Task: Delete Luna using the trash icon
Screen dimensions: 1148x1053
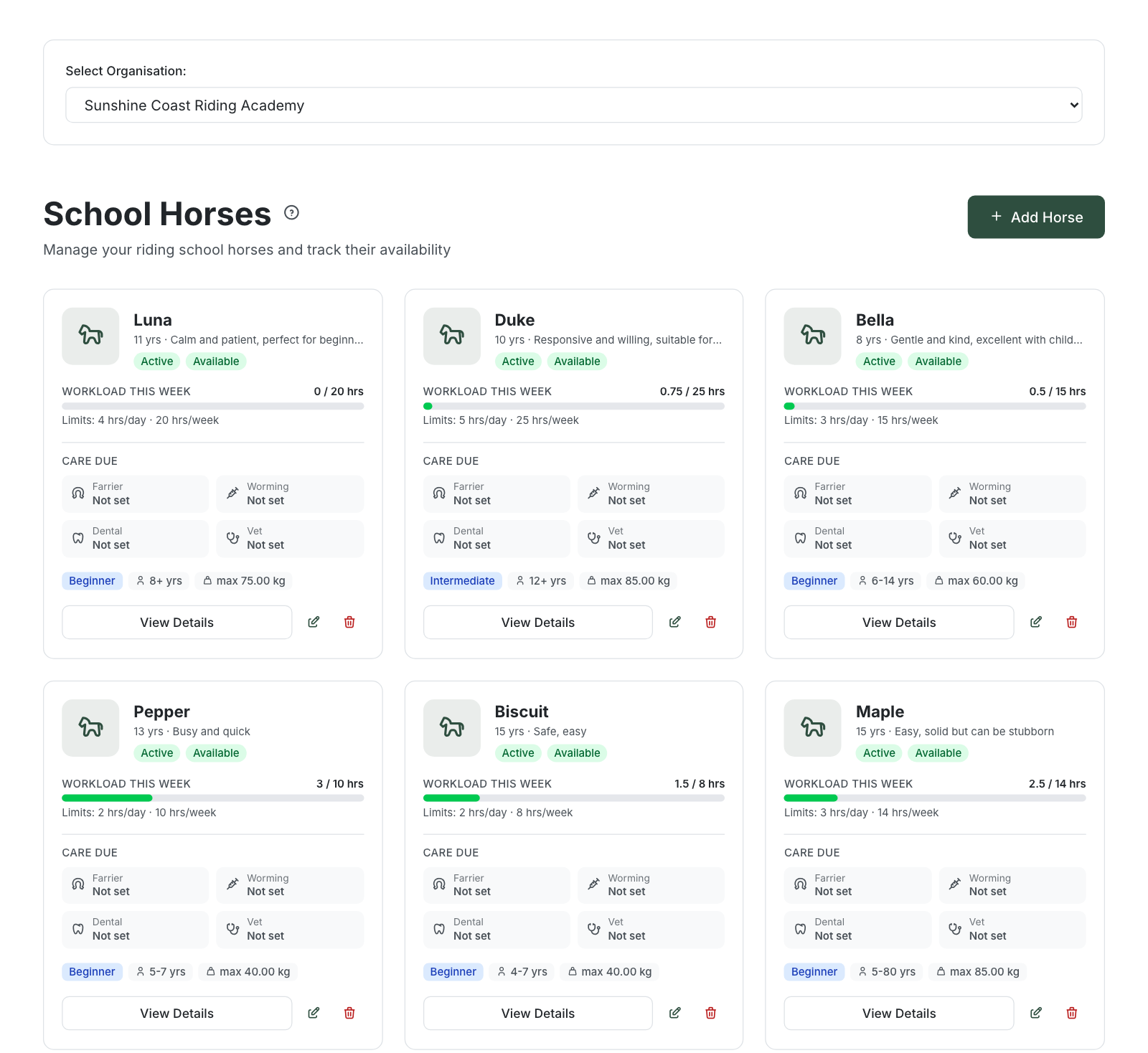Action: point(349,622)
